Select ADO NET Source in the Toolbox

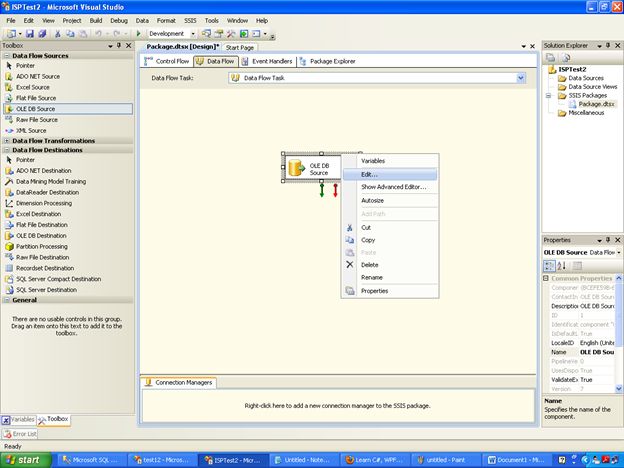pyautogui.click(x=38, y=76)
